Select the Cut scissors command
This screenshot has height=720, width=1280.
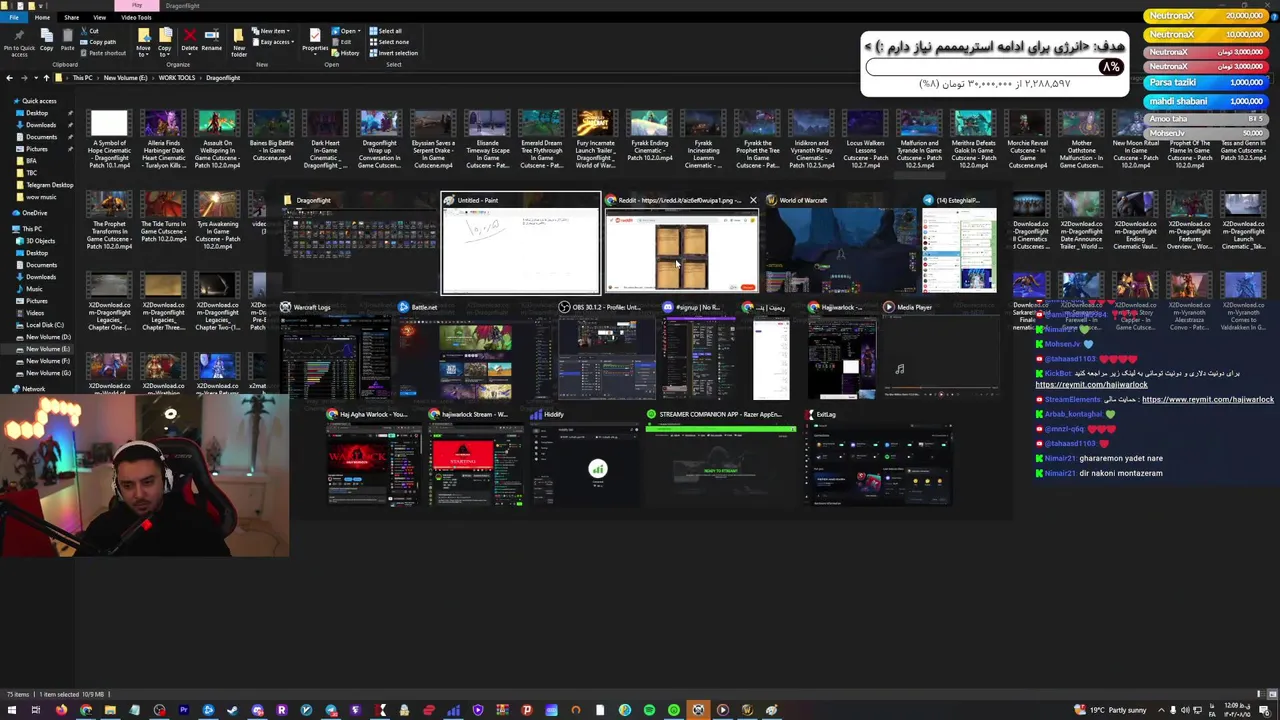[x=90, y=31]
